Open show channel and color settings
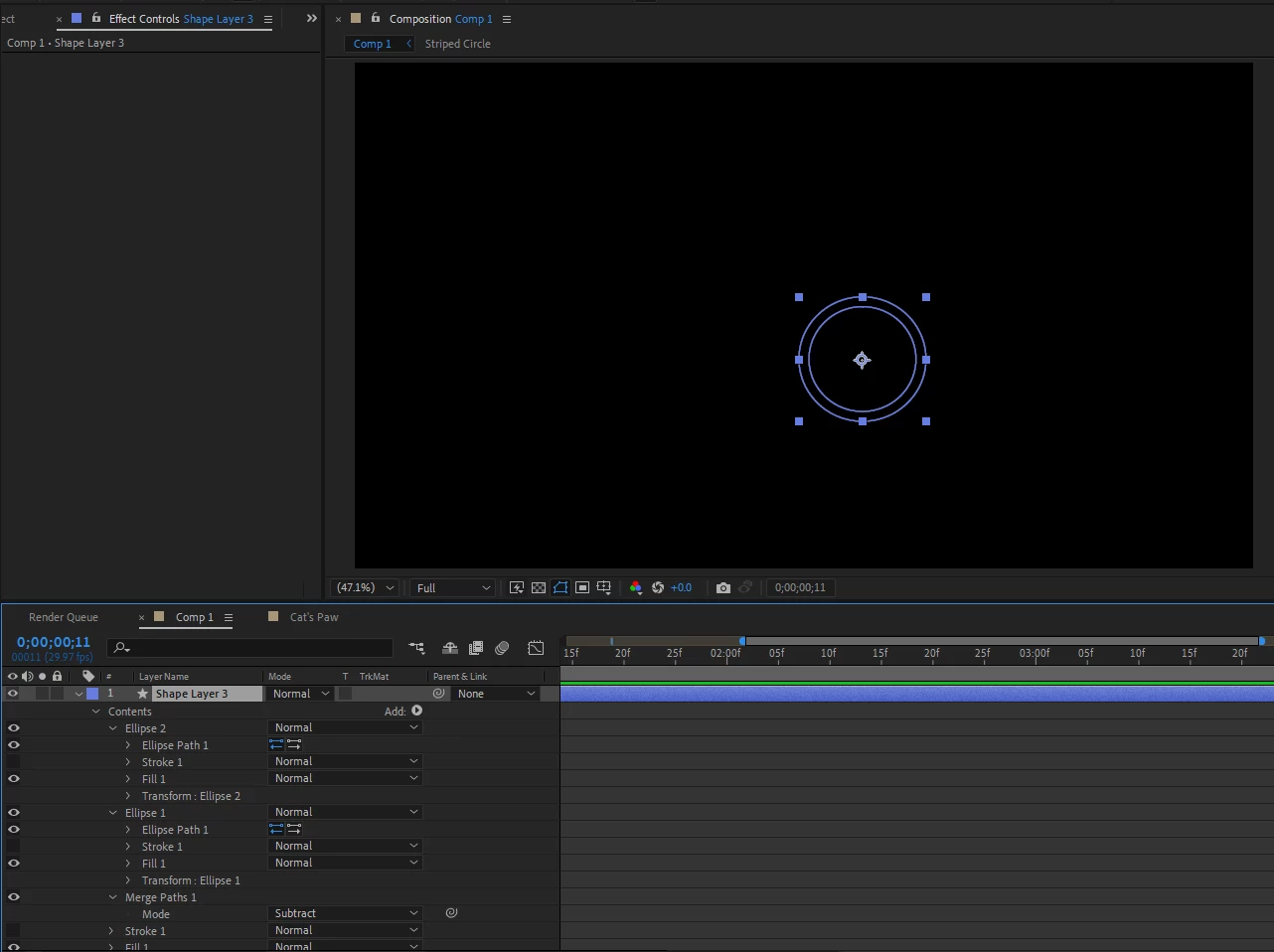The image size is (1274, 952). pos(636,587)
